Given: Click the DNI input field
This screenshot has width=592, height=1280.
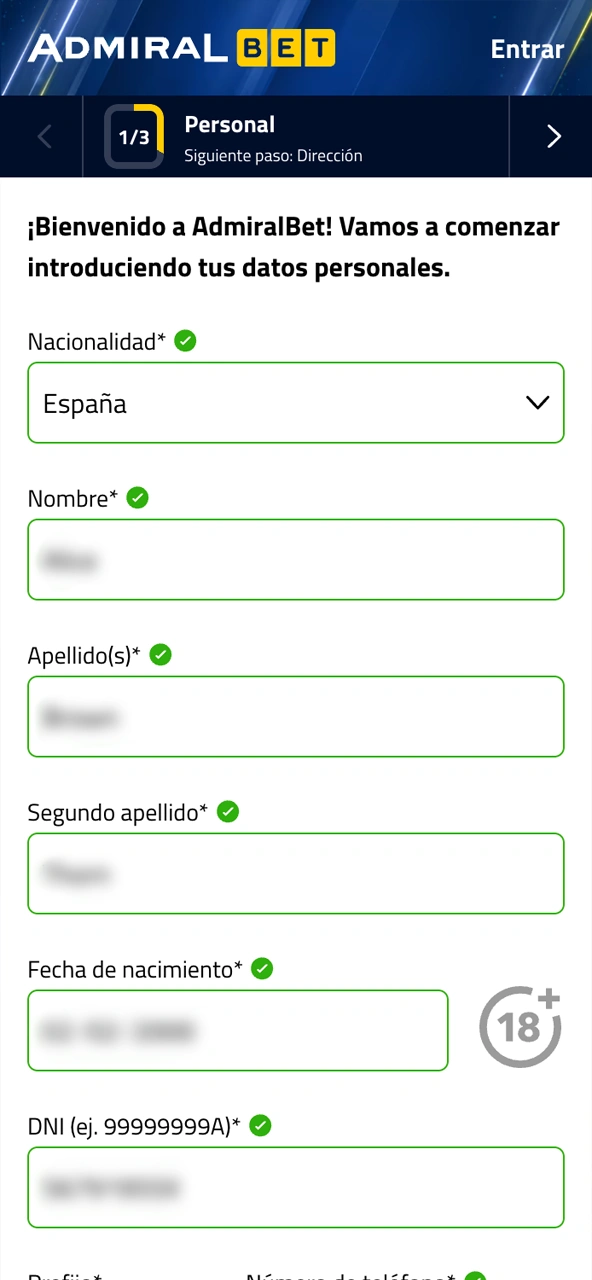Looking at the screenshot, I should 296,1187.
